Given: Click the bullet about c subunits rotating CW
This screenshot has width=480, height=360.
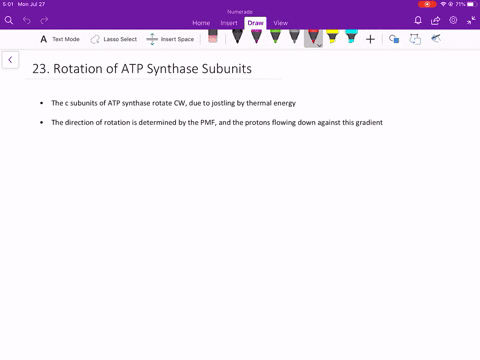Looking at the screenshot, I should coord(173,103).
